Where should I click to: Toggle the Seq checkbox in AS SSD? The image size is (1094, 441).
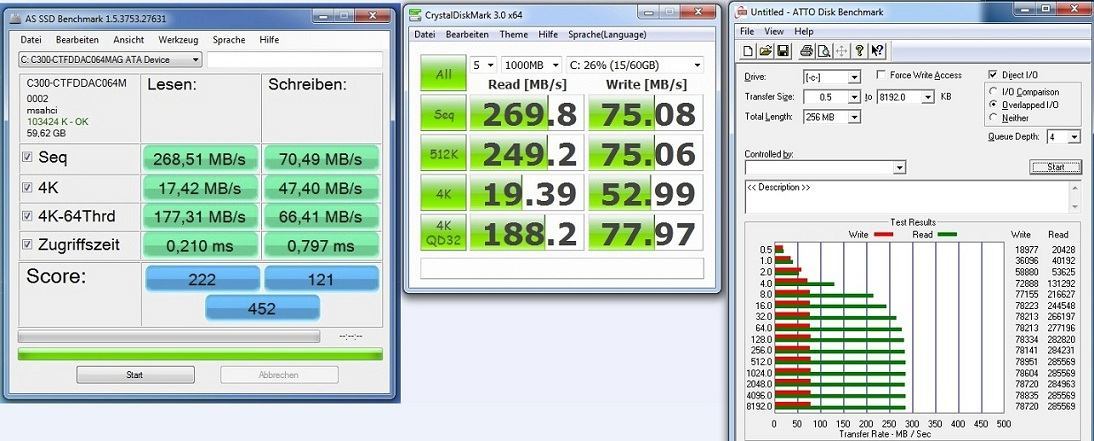click(27, 158)
